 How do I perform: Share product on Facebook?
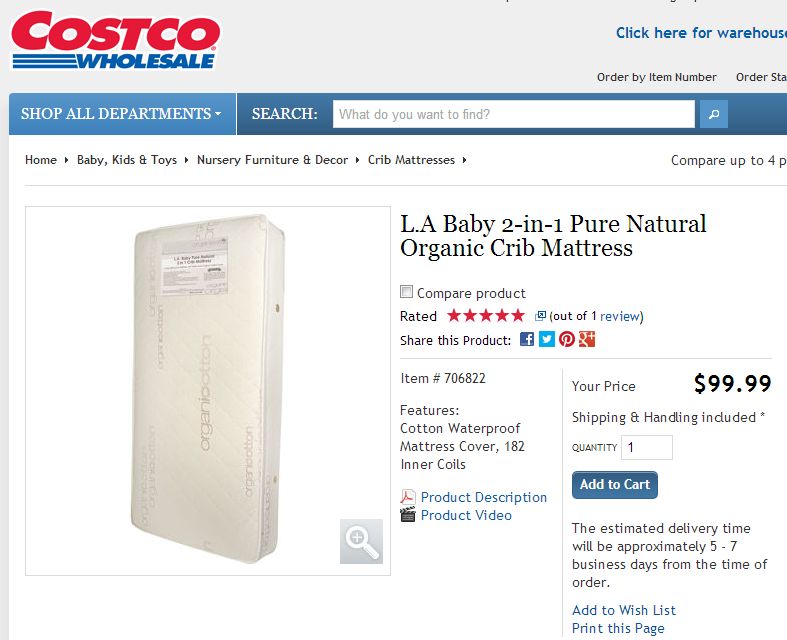tap(527, 339)
